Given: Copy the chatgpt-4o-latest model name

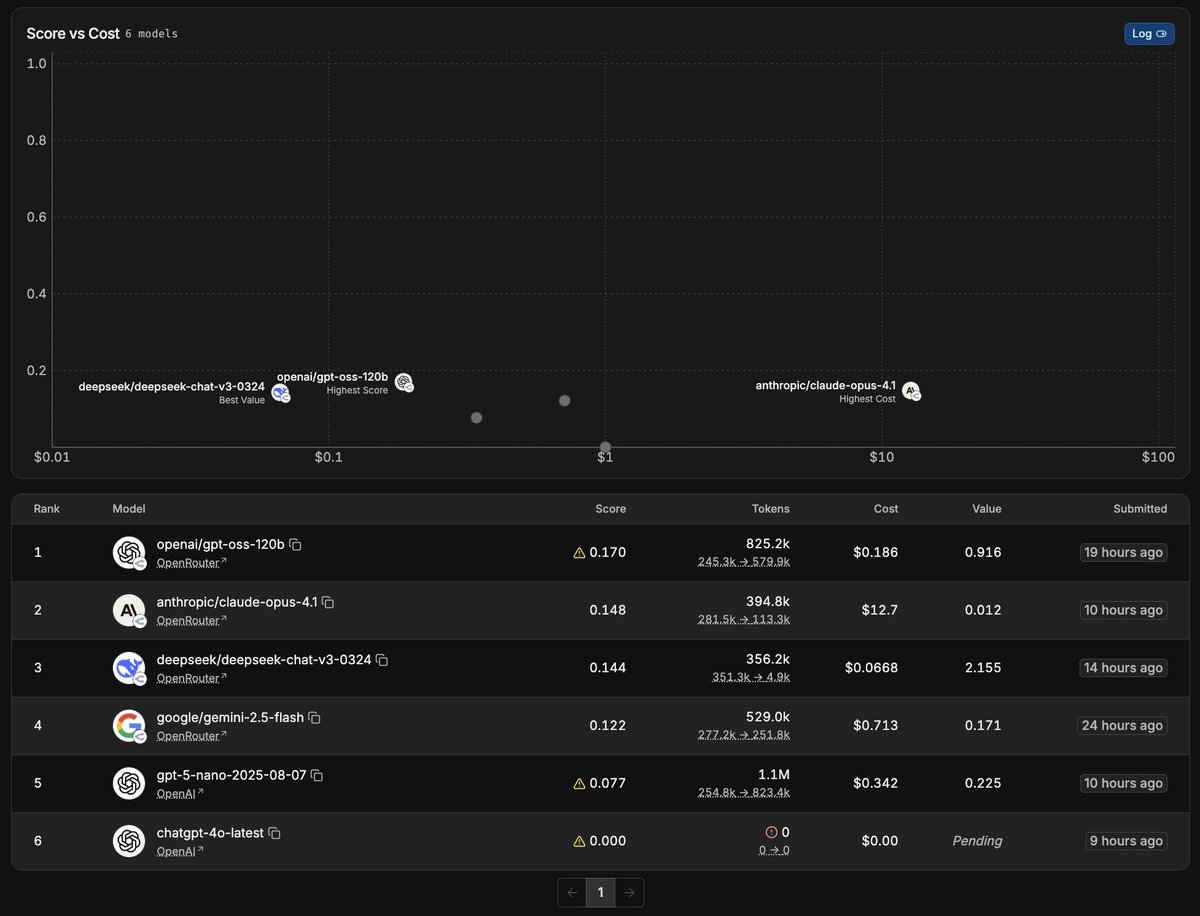Looking at the screenshot, I should [274, 833].
